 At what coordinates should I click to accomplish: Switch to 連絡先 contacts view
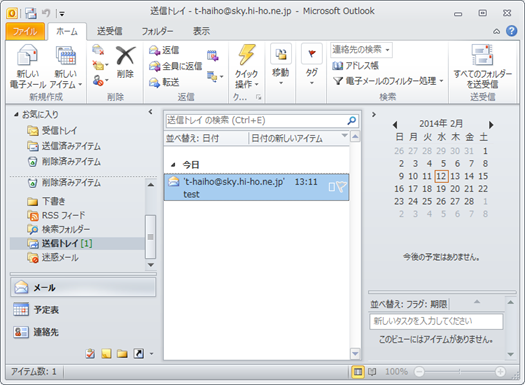(83, 332)
